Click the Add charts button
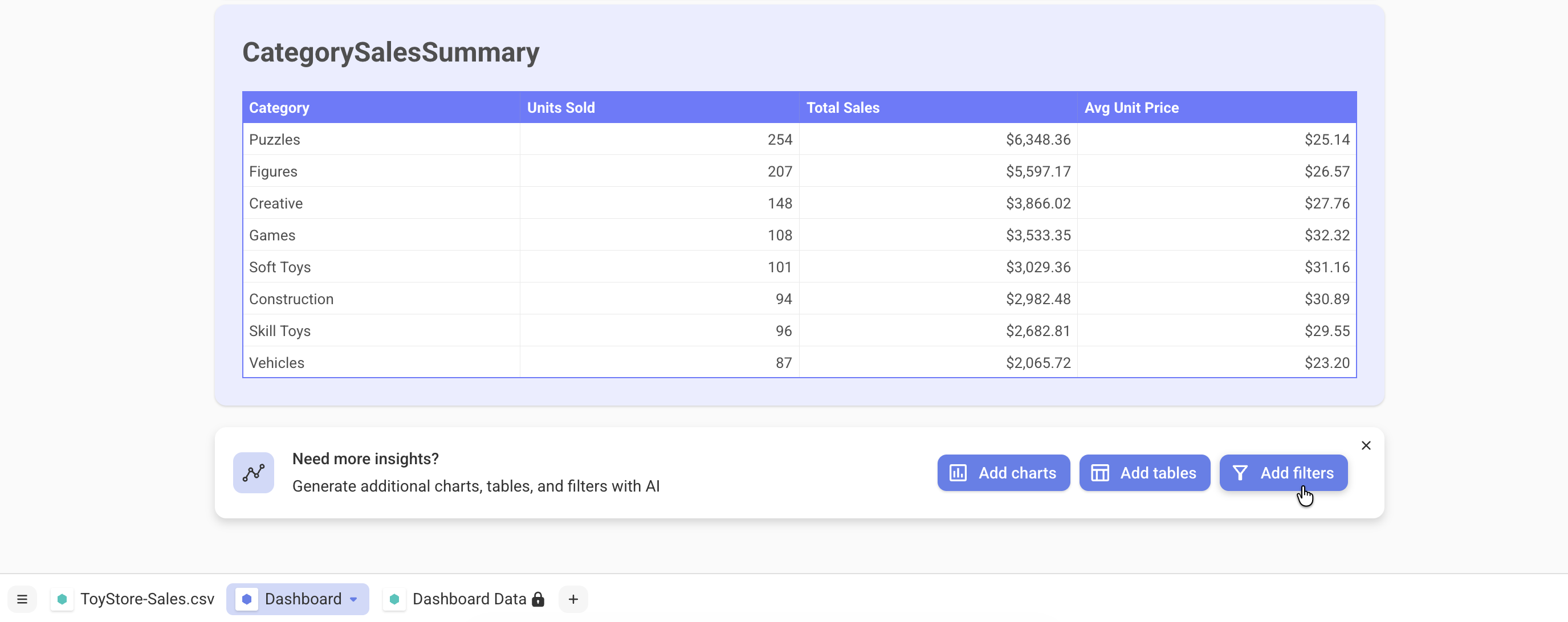 (x=1003, y=472)
